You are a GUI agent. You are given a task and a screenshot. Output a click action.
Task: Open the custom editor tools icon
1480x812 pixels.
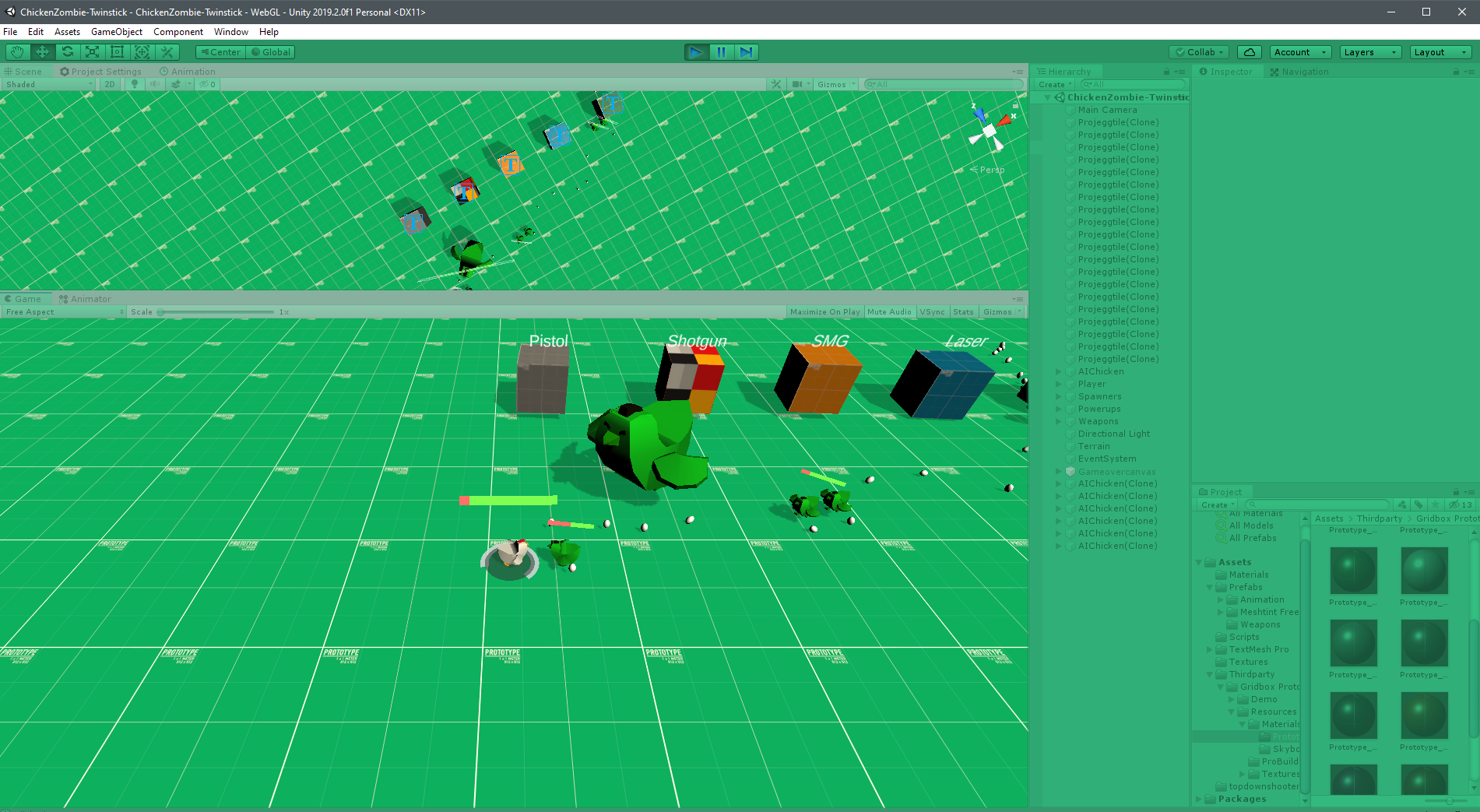[167, 52]
